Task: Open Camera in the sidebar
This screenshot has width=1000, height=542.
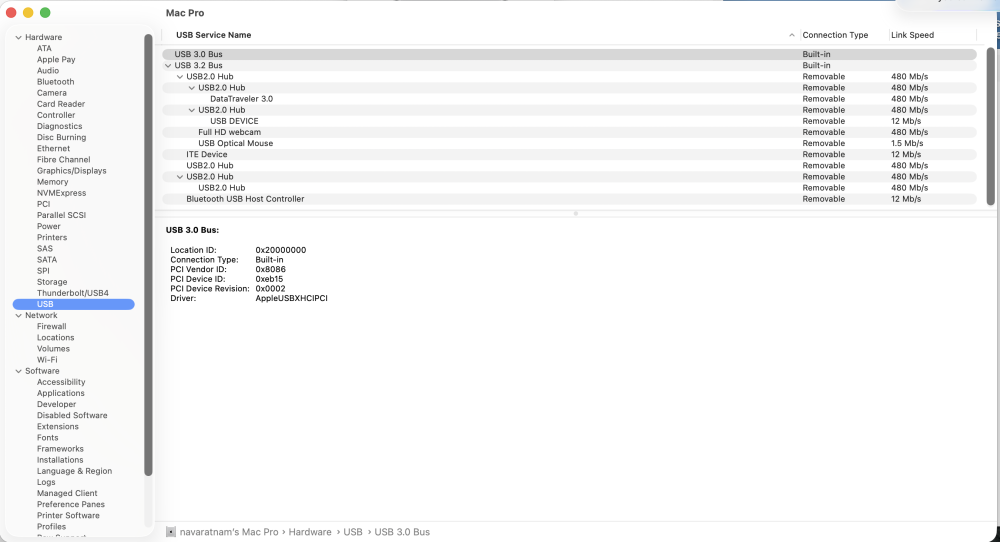Action: pyautogui.click(x=52, y=93)
